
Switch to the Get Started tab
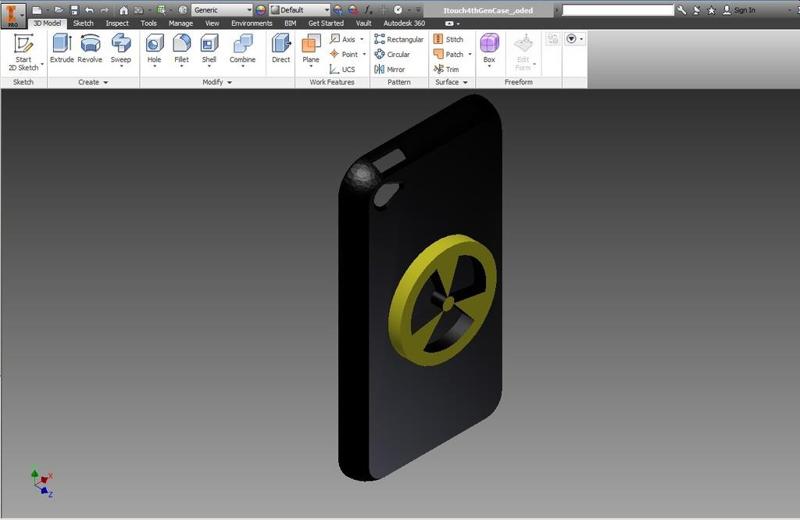coord(326,23)
